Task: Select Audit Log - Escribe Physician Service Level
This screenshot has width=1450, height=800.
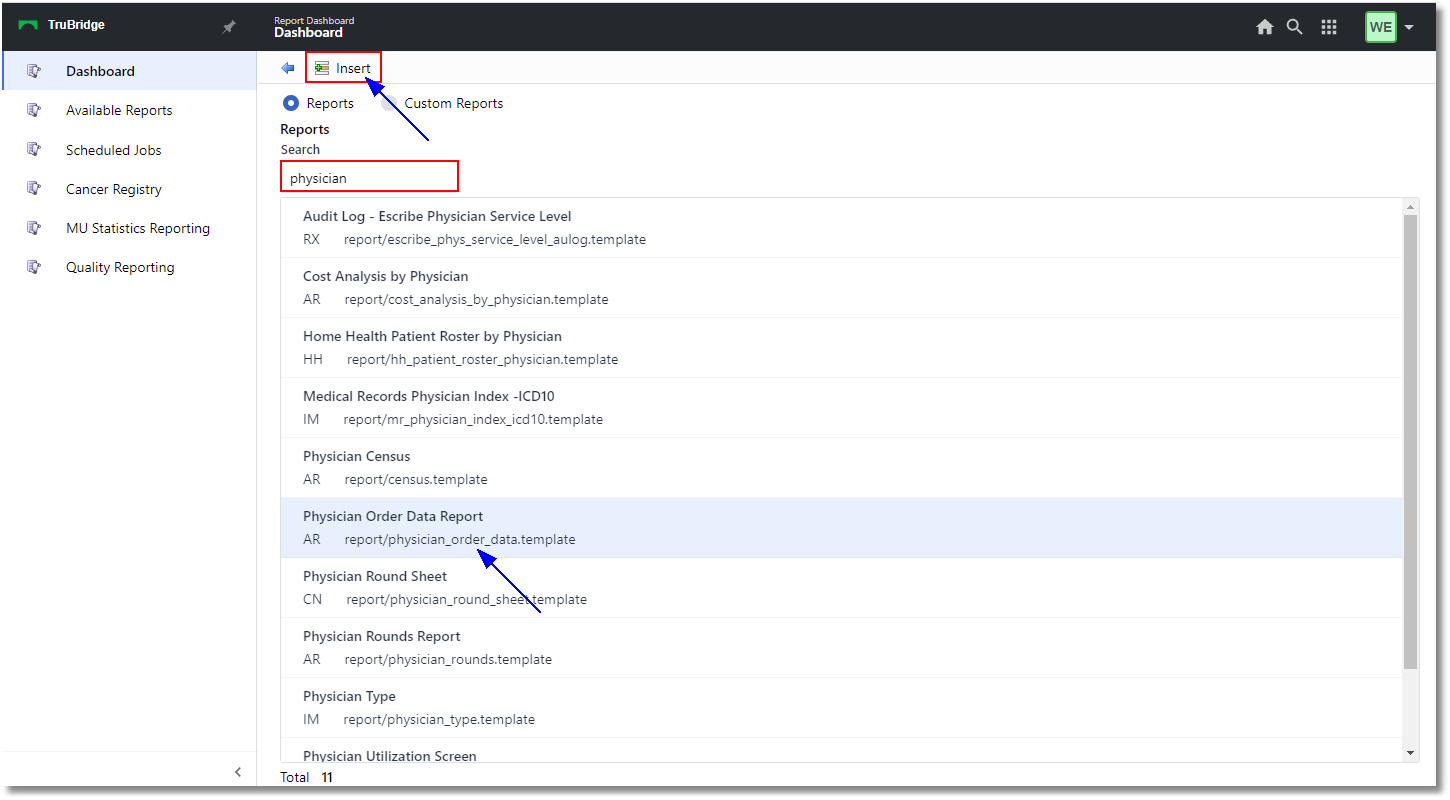Action: (x=841, y=228)
